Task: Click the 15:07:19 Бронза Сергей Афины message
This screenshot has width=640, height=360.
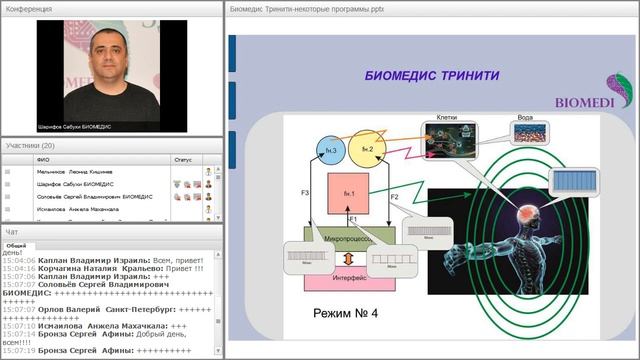Action: click(97, 351)
